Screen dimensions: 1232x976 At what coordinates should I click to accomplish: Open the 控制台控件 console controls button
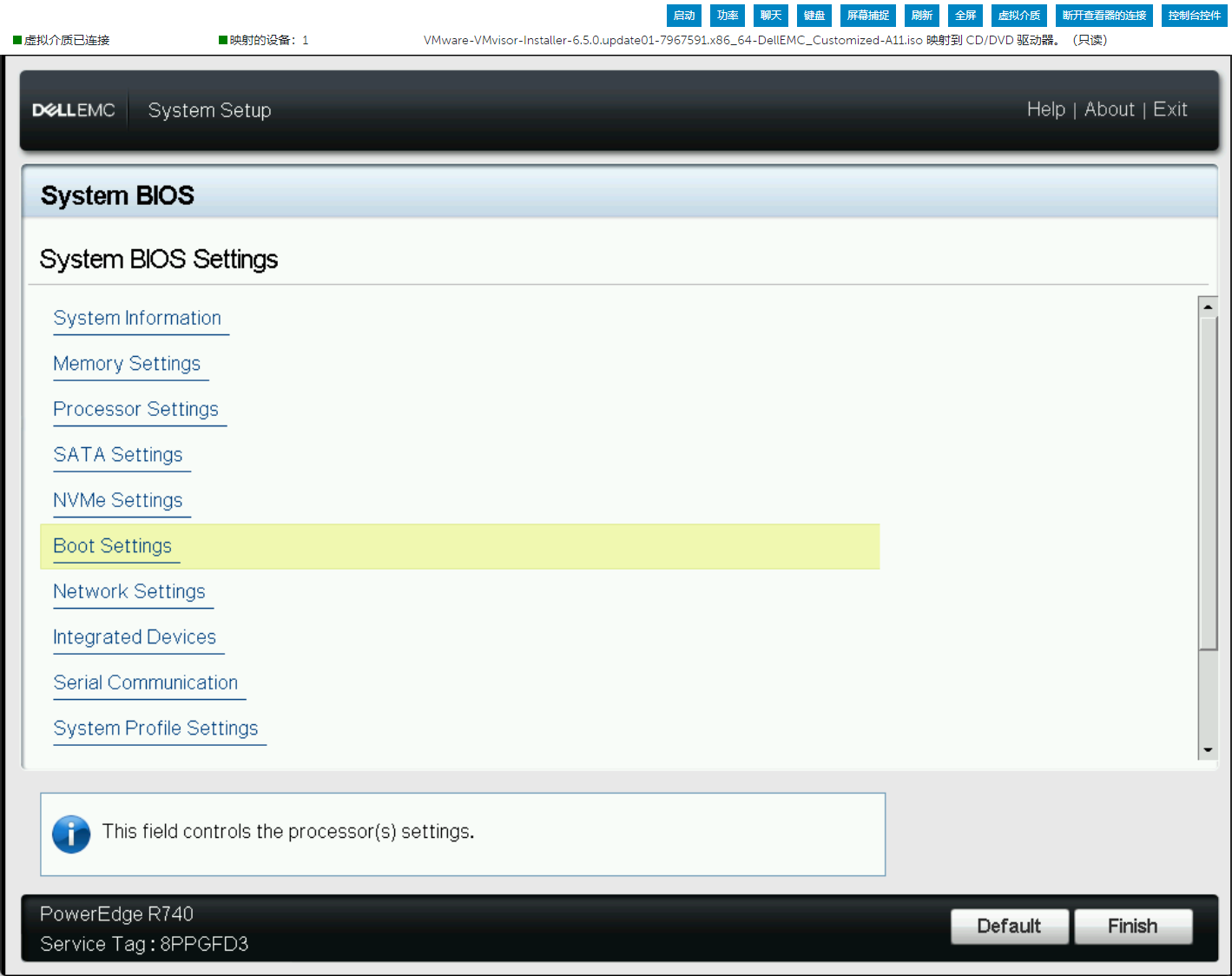[x=1195, y=16]
